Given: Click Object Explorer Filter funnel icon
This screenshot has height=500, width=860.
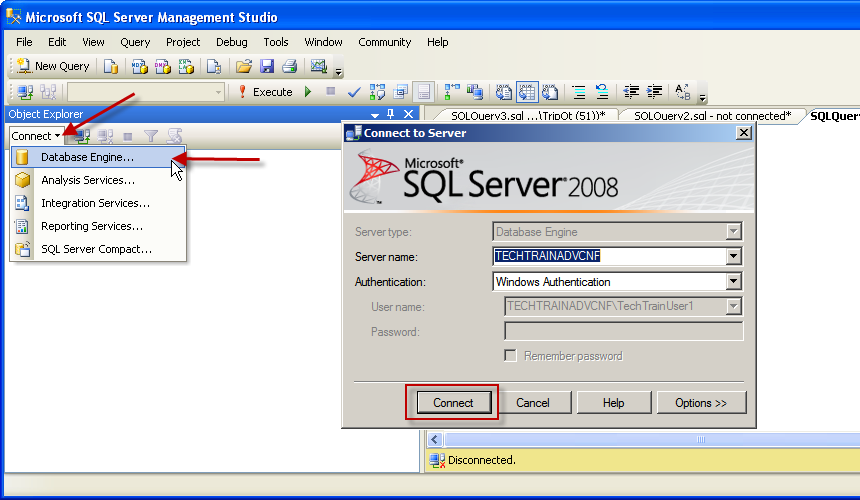Looking at the screenshot, I should click(x=151, y=136).
